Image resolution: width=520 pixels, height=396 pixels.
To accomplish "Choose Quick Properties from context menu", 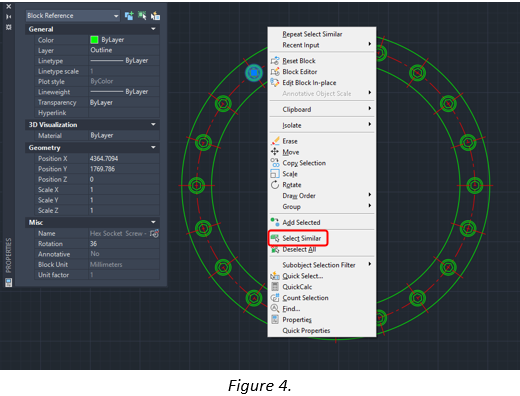I will pyautogui.click(x=306, y=330).
